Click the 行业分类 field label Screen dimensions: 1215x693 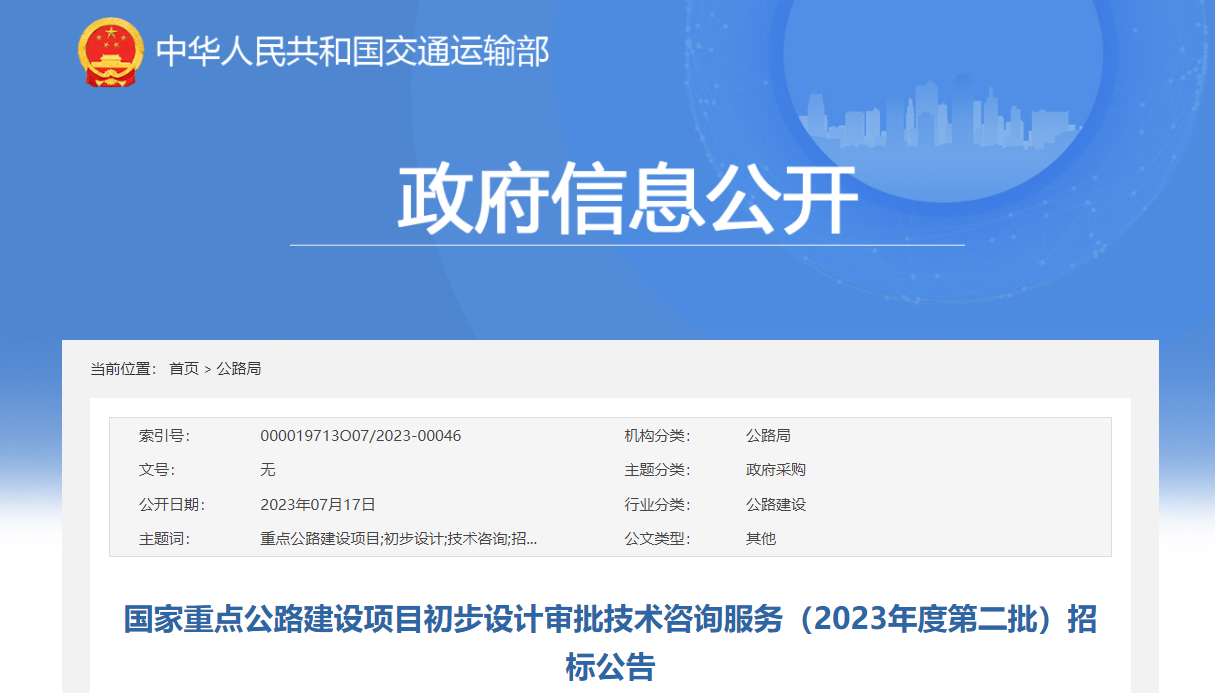coord(657,505)
